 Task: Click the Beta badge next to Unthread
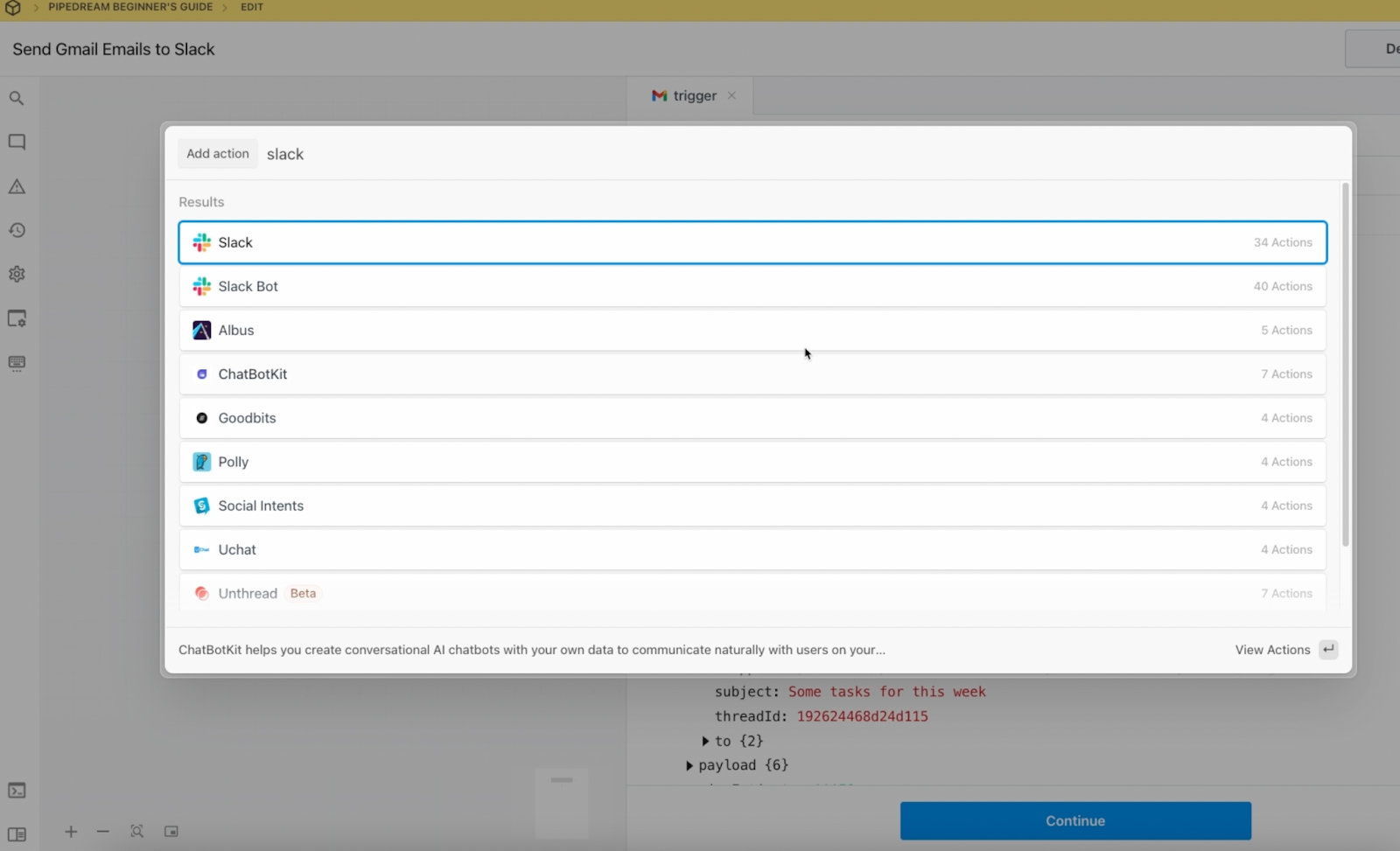click(x=303, y=593)
